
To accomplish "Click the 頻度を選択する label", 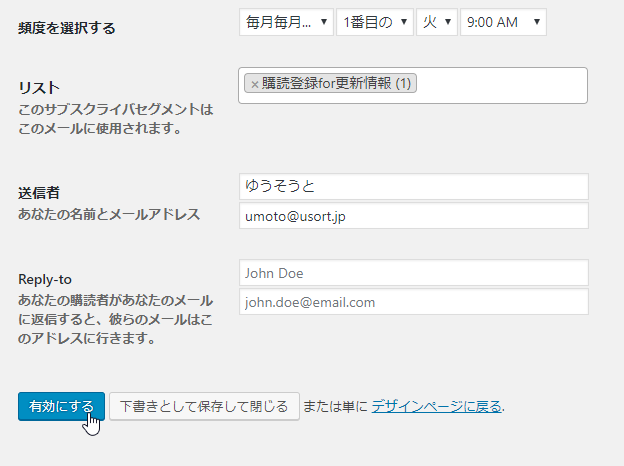I will click(x=66, y=28).
